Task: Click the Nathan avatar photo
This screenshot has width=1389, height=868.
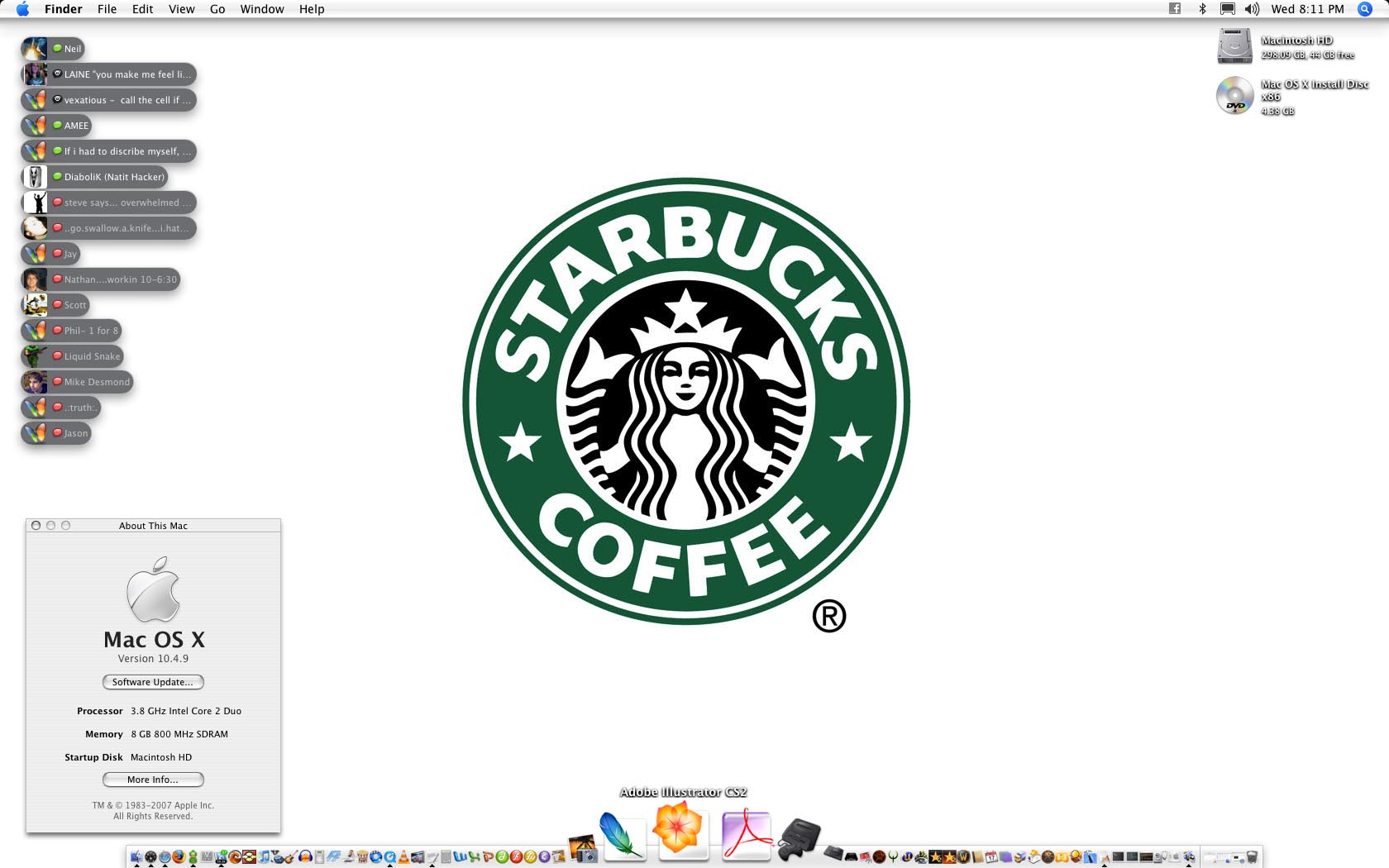Action: click(35, 279)
